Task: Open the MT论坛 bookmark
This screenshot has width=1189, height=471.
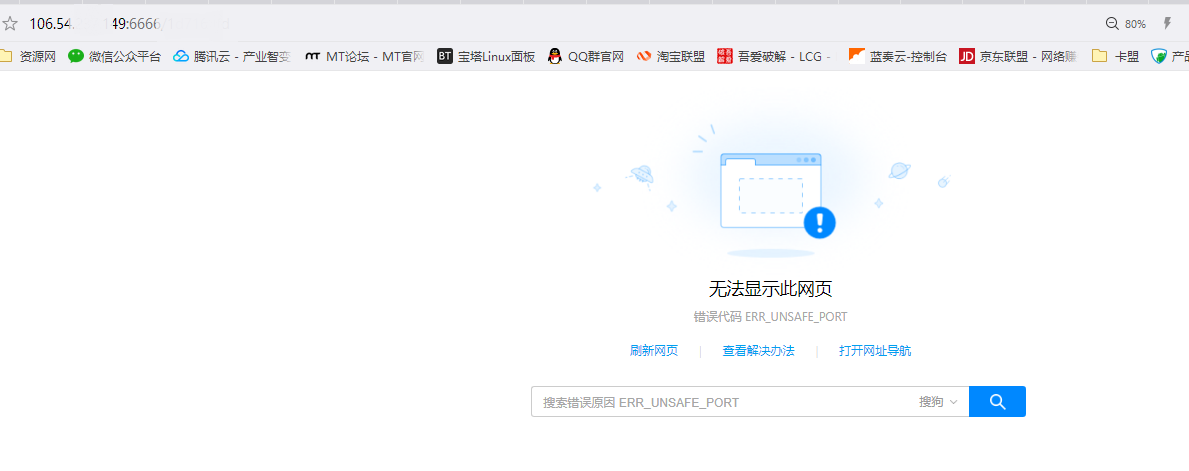Action: tap(364, 56)
